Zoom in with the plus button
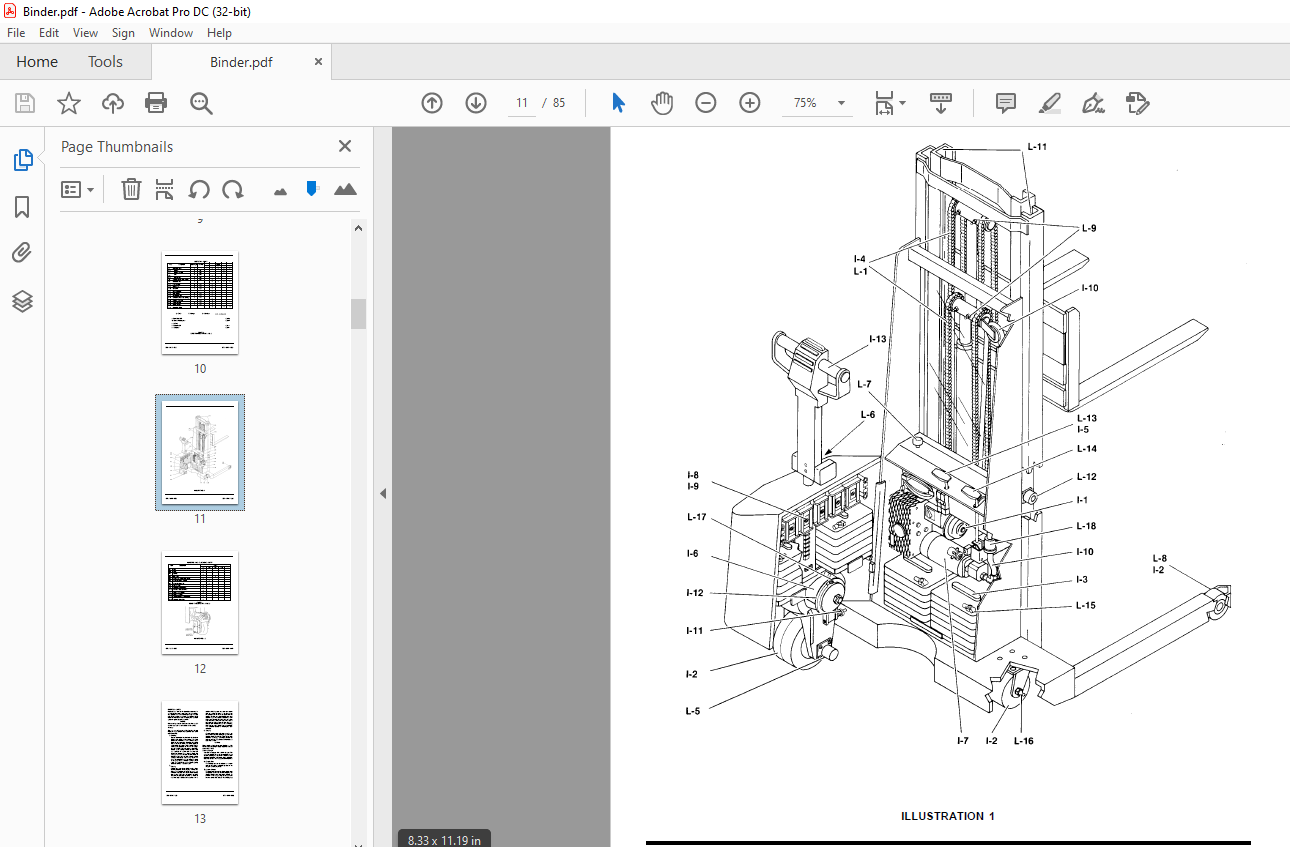1290x847 pixels. point(750,103)
